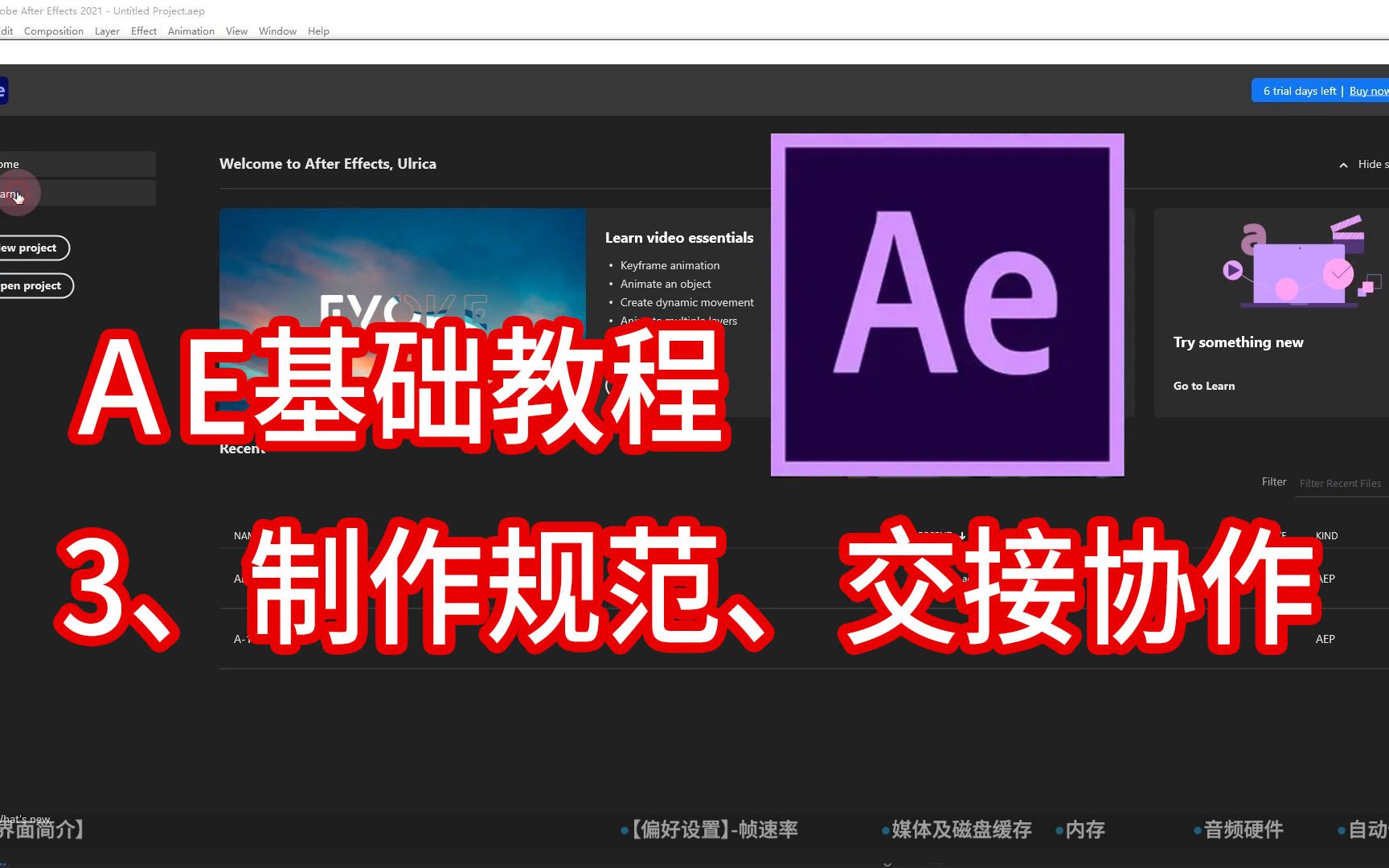Open the Animation menu
1389x868 pixels.
191,31
